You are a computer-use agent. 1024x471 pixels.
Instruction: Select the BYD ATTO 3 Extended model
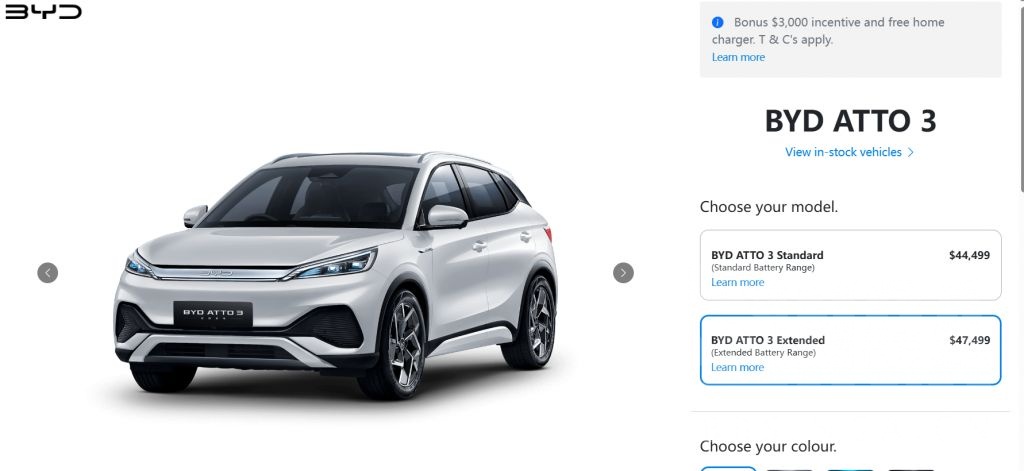[x=850, y=350]
